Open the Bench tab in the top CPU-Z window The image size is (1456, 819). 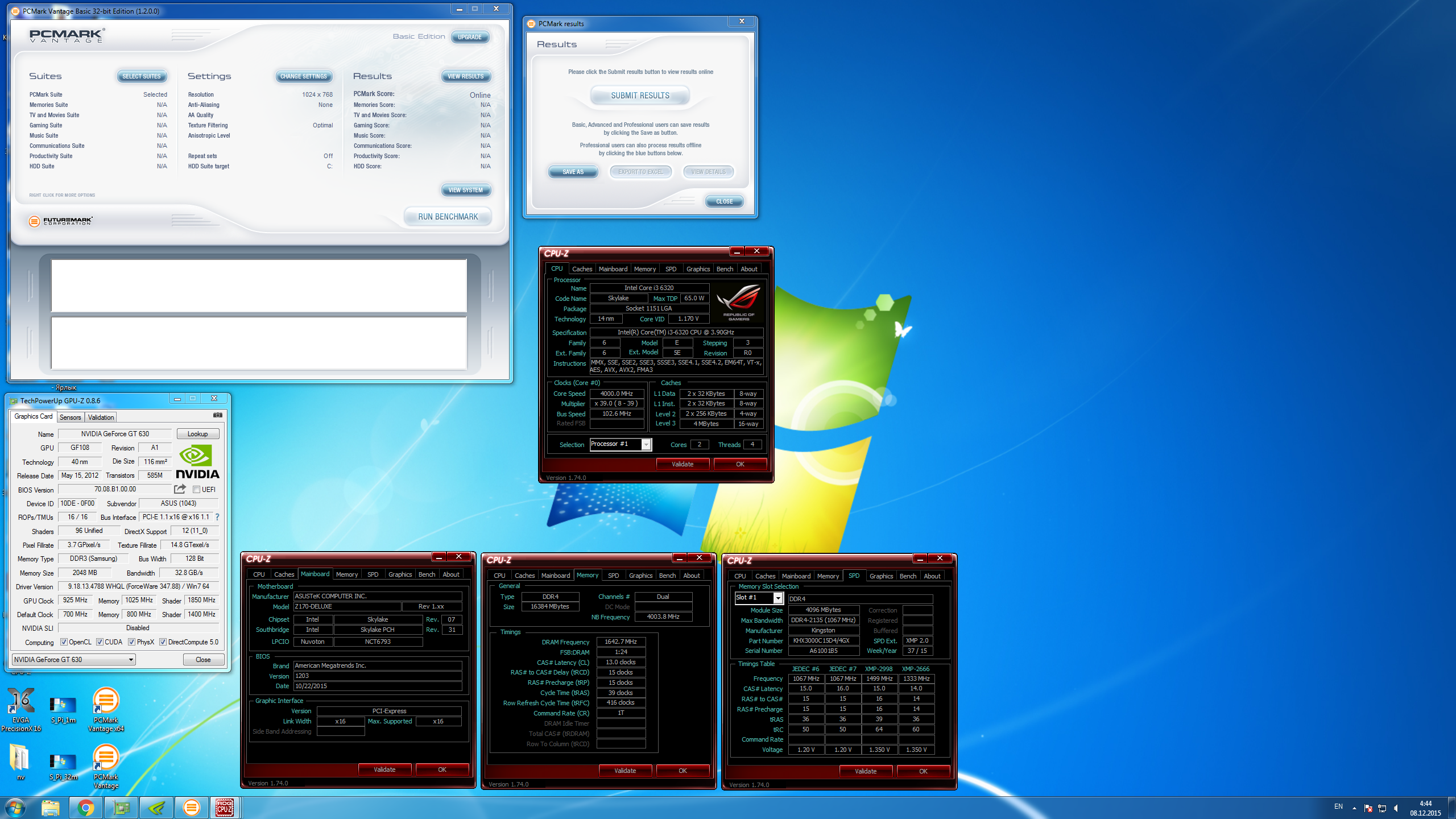coord(725,269)
